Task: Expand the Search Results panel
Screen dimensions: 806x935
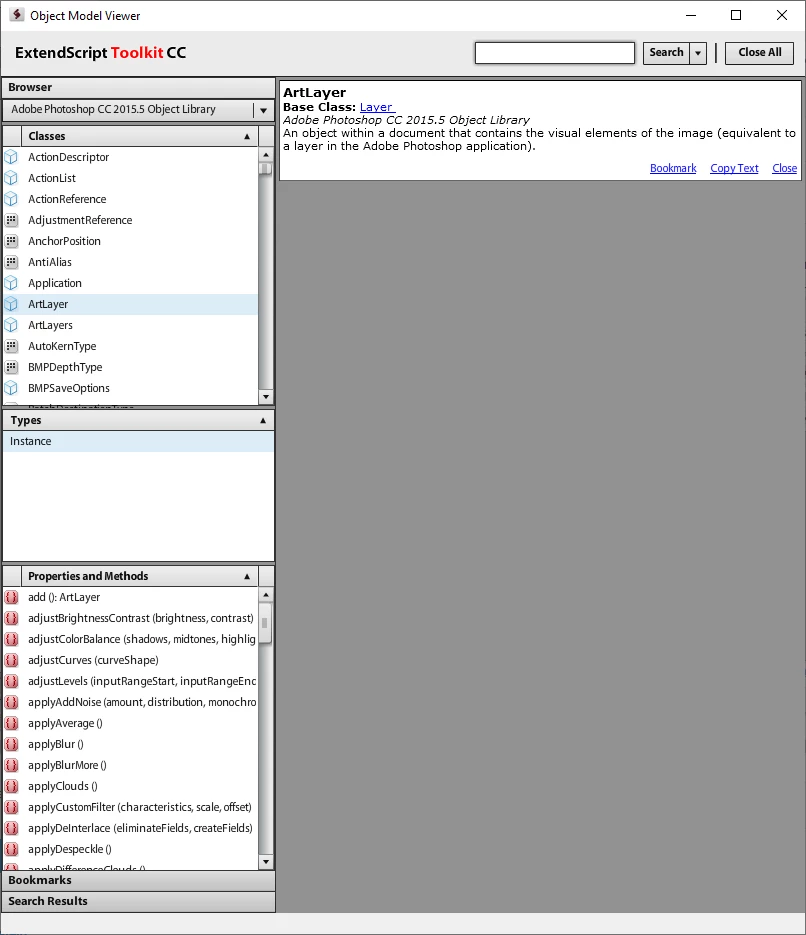Action: [x=138, y=901]
